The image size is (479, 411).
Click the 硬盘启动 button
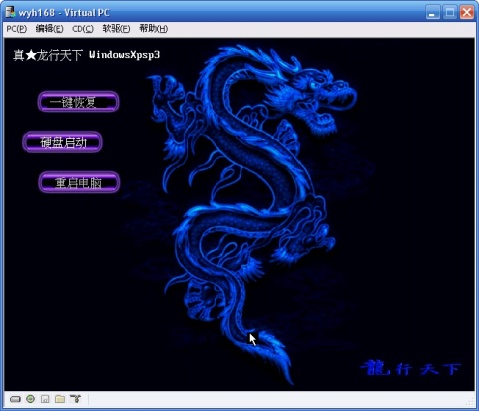coord(62,142)
